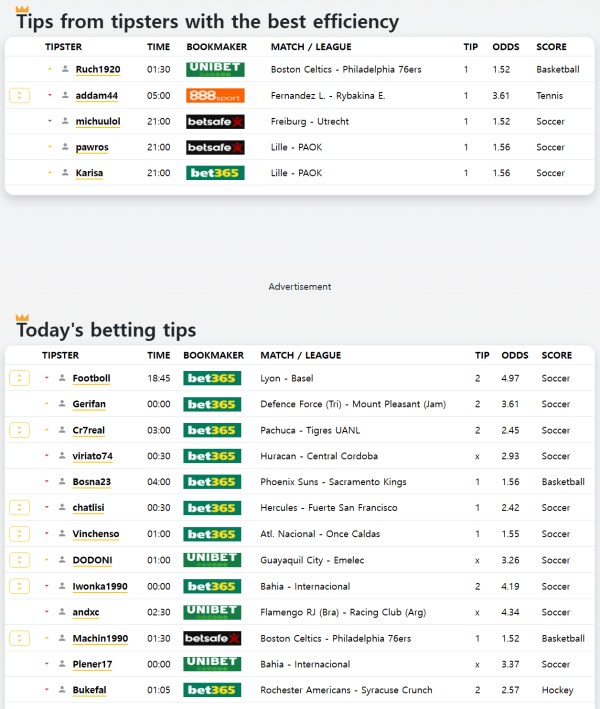This screenshot has width=600, height=709.
Task: Expand the Footboll tip details
Action: coord(19,379)
